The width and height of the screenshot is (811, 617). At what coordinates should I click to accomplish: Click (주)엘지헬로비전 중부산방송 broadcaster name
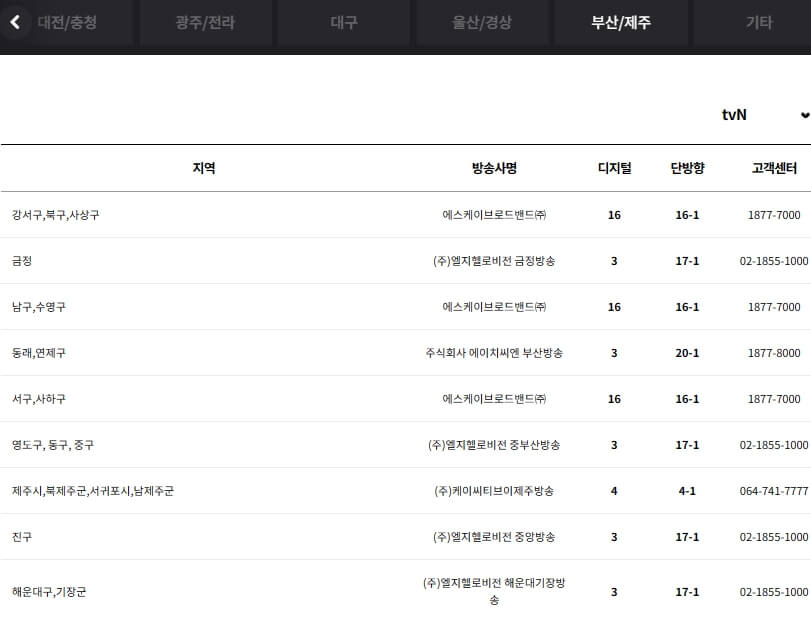(494, 445)
